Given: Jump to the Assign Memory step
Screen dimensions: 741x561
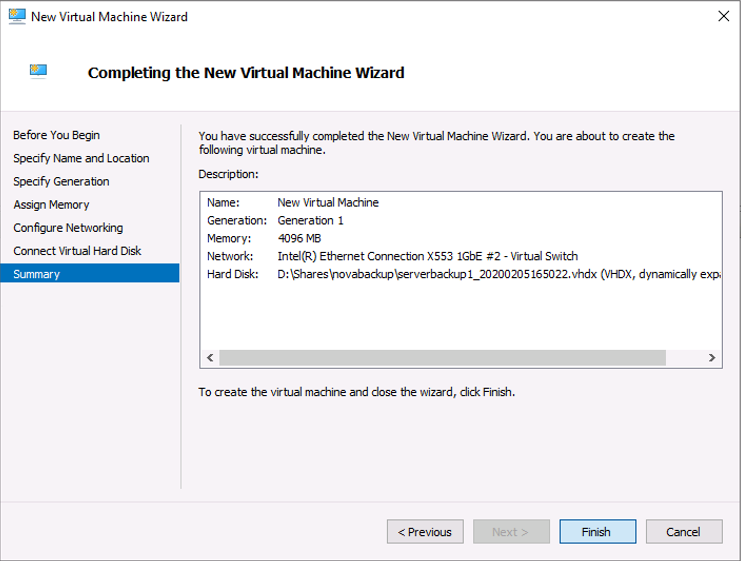Looking at the screenshot, I should pos(51,204).
